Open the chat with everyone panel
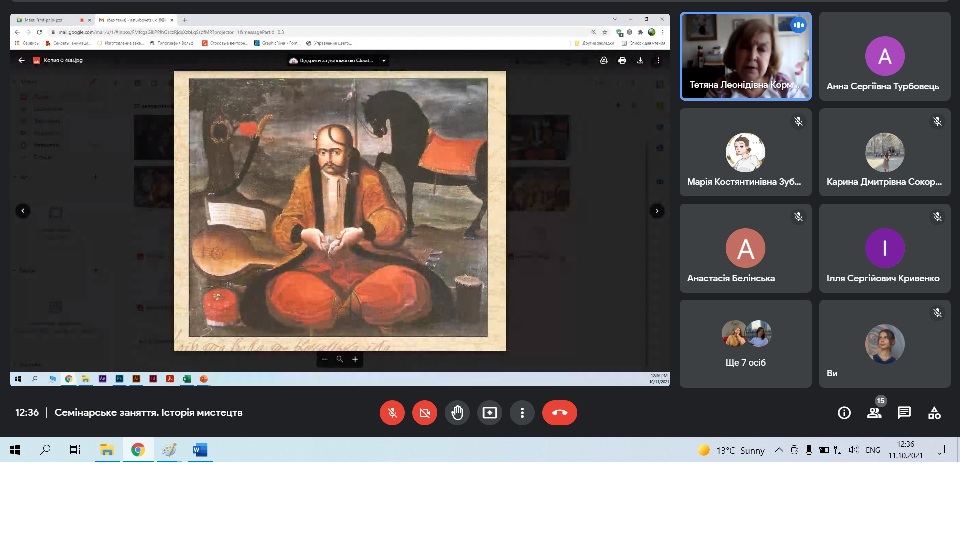This screenshot has width=960, height=540. click(904, 412)
